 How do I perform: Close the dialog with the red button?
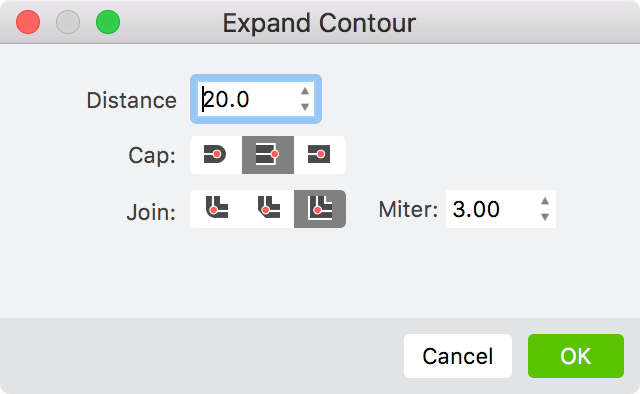coord(28,22)
